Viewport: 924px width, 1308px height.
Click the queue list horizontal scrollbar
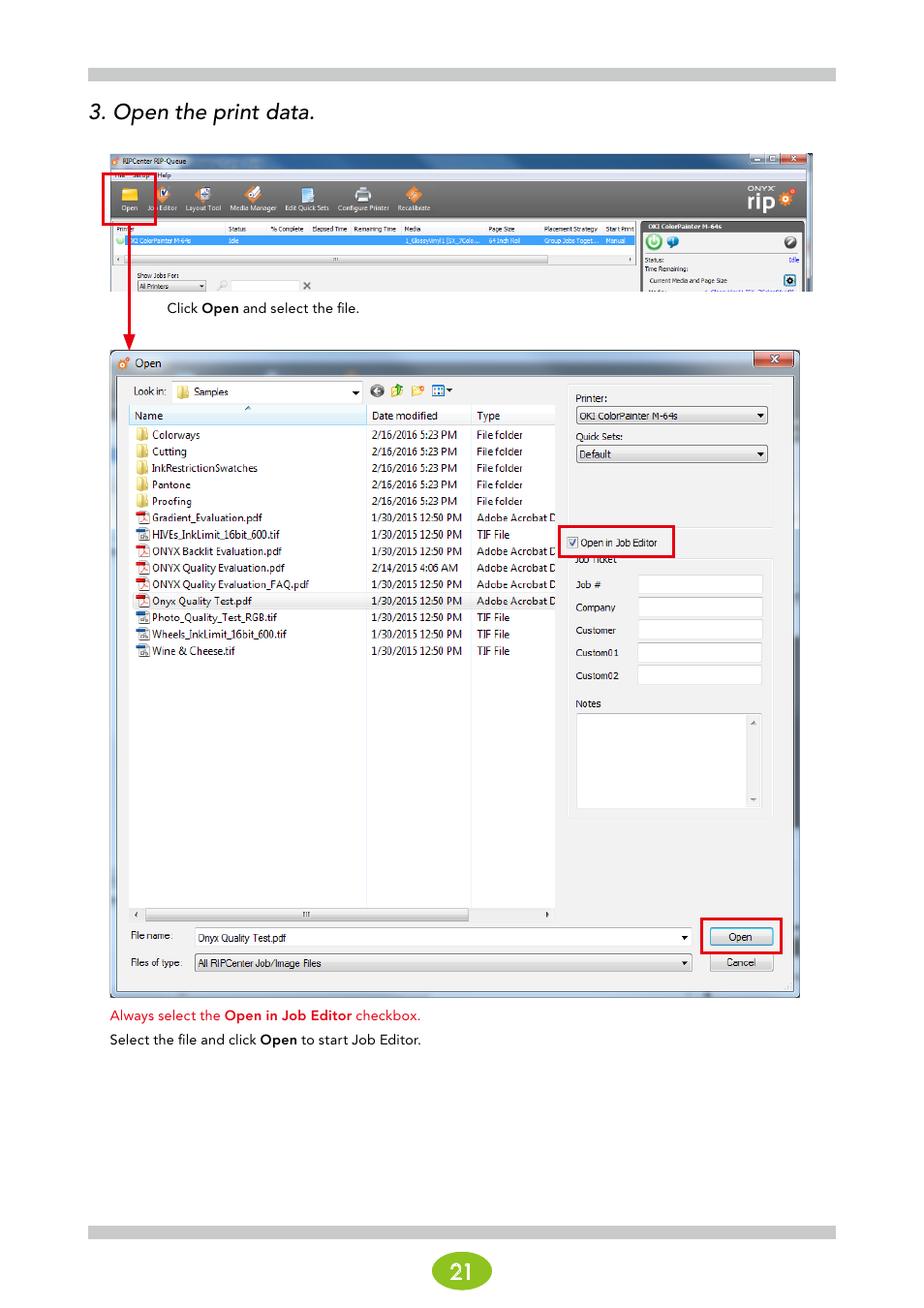coord(335,260)
